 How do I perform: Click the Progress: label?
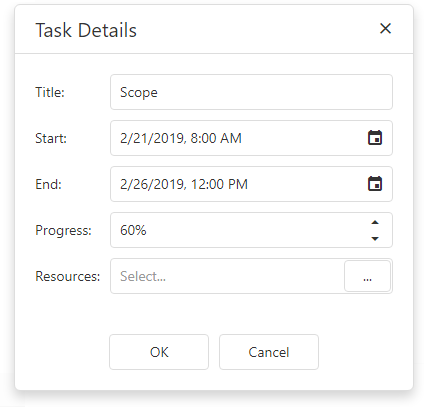click(63, 230)
